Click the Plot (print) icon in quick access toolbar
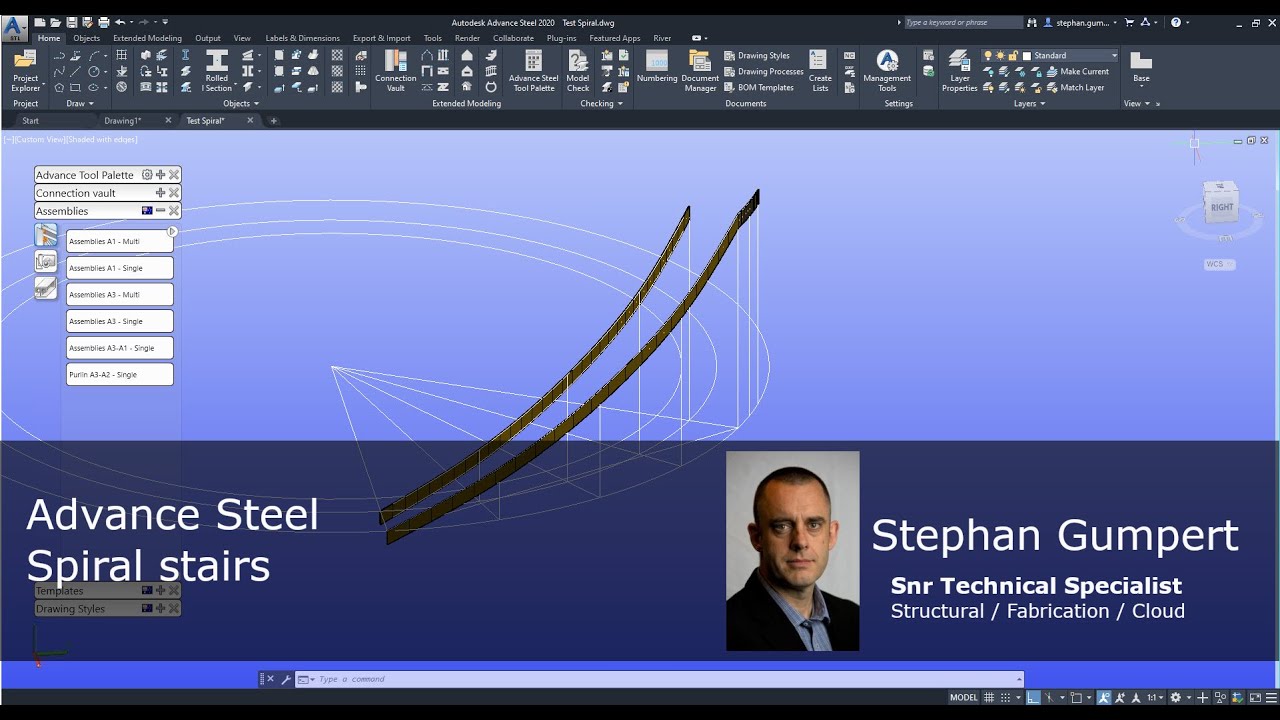 (x=104, y=22)
